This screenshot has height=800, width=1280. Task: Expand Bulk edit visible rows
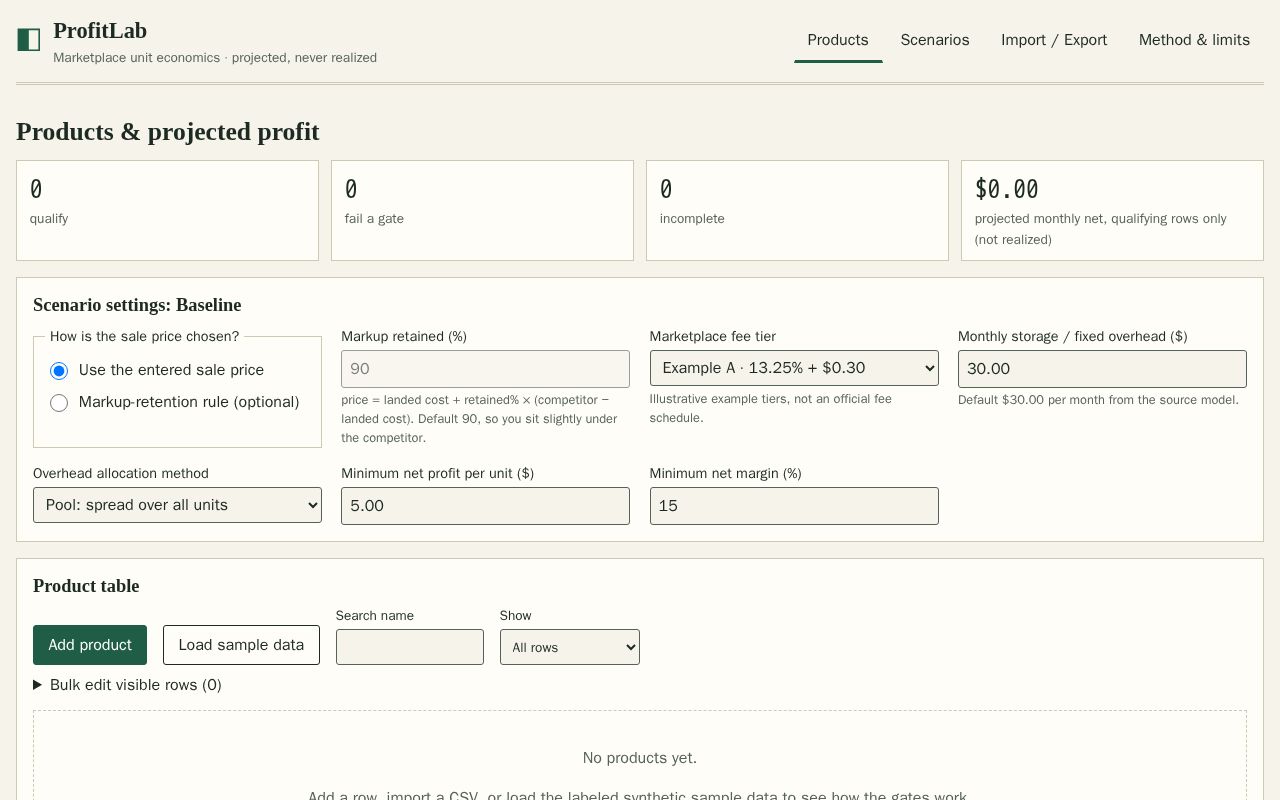click(127, 685)
